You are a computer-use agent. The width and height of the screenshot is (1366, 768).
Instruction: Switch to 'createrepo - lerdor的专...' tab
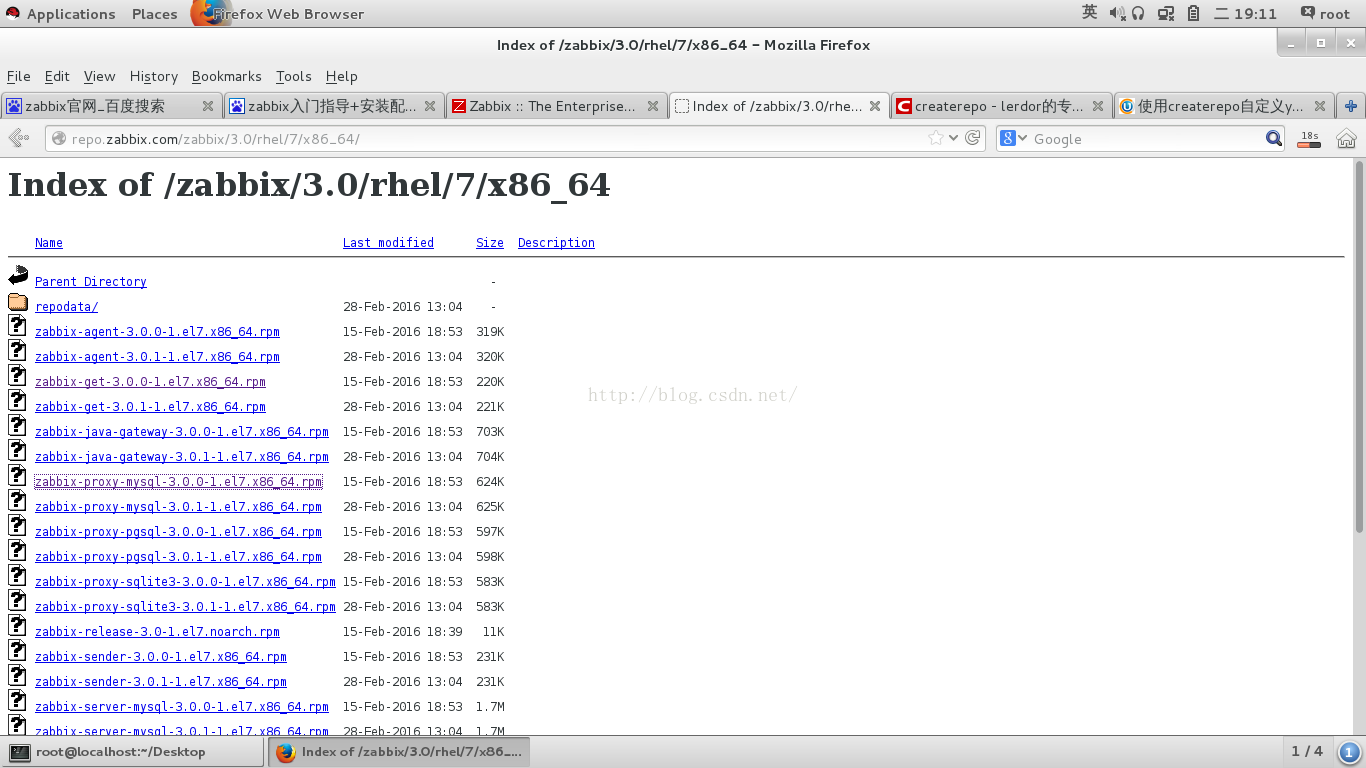(1001, 106)
